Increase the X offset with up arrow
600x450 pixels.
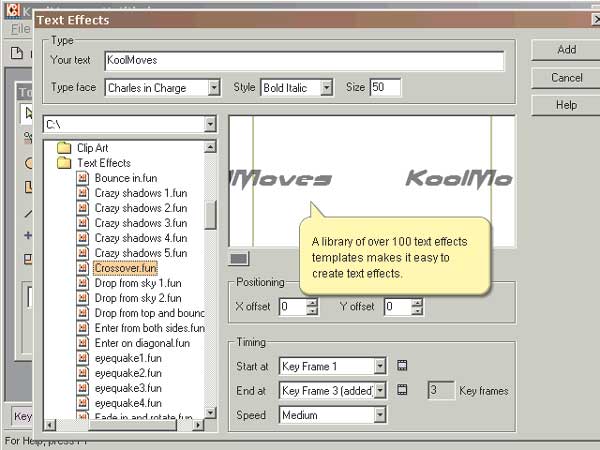312,302
